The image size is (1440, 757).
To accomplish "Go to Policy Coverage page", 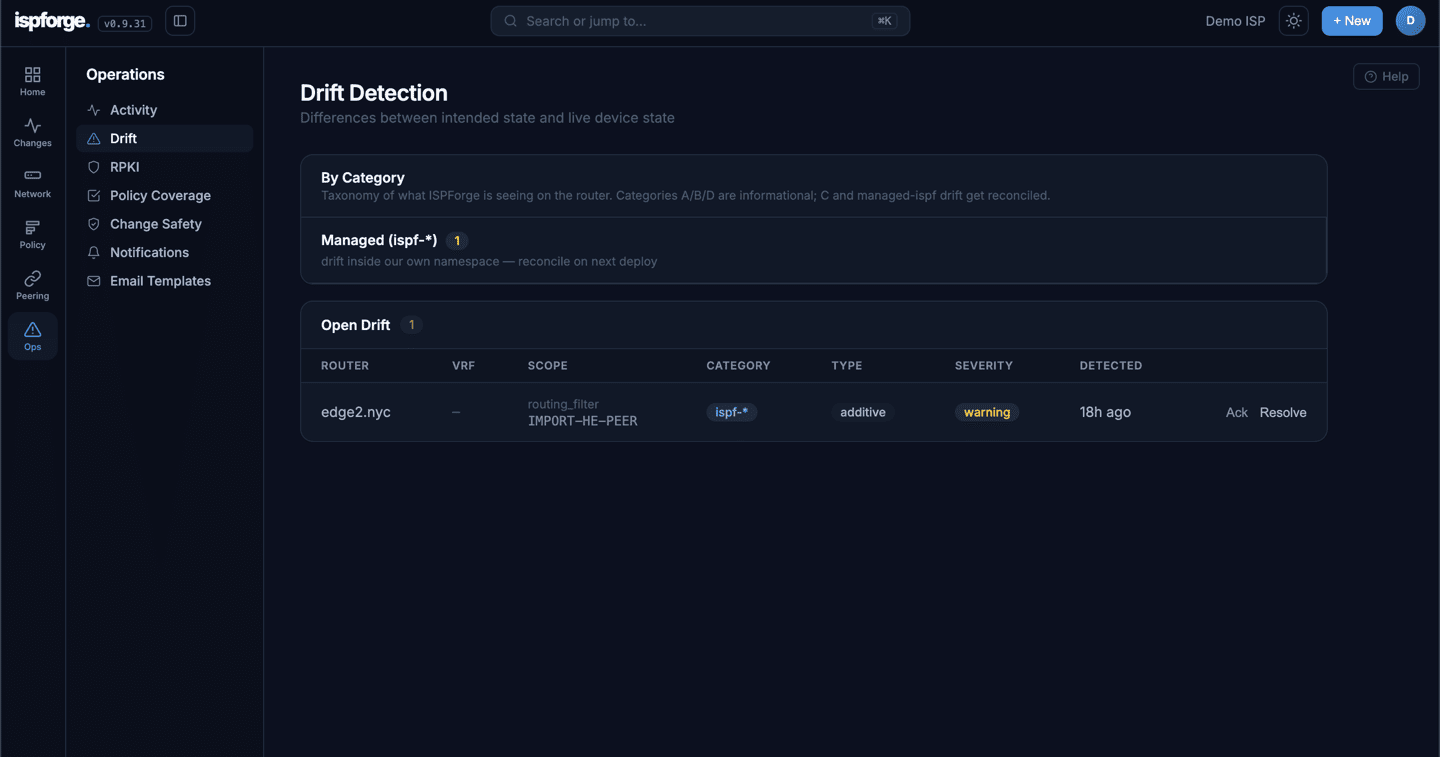I will (x=164, y=196).
